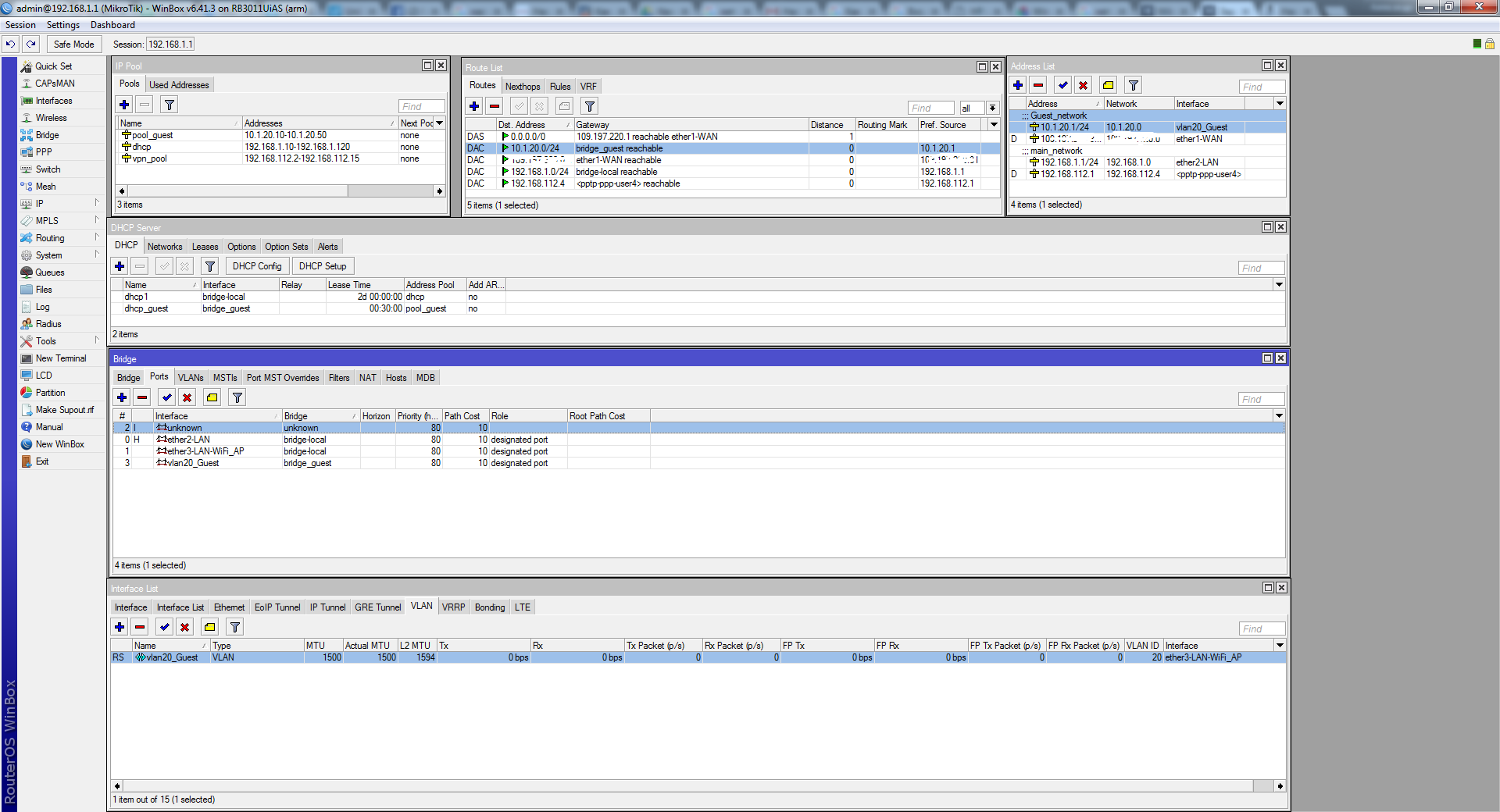Click the Find field in Address List
This screenshot has height=812, width=1500.
(x=1262, y=87)
